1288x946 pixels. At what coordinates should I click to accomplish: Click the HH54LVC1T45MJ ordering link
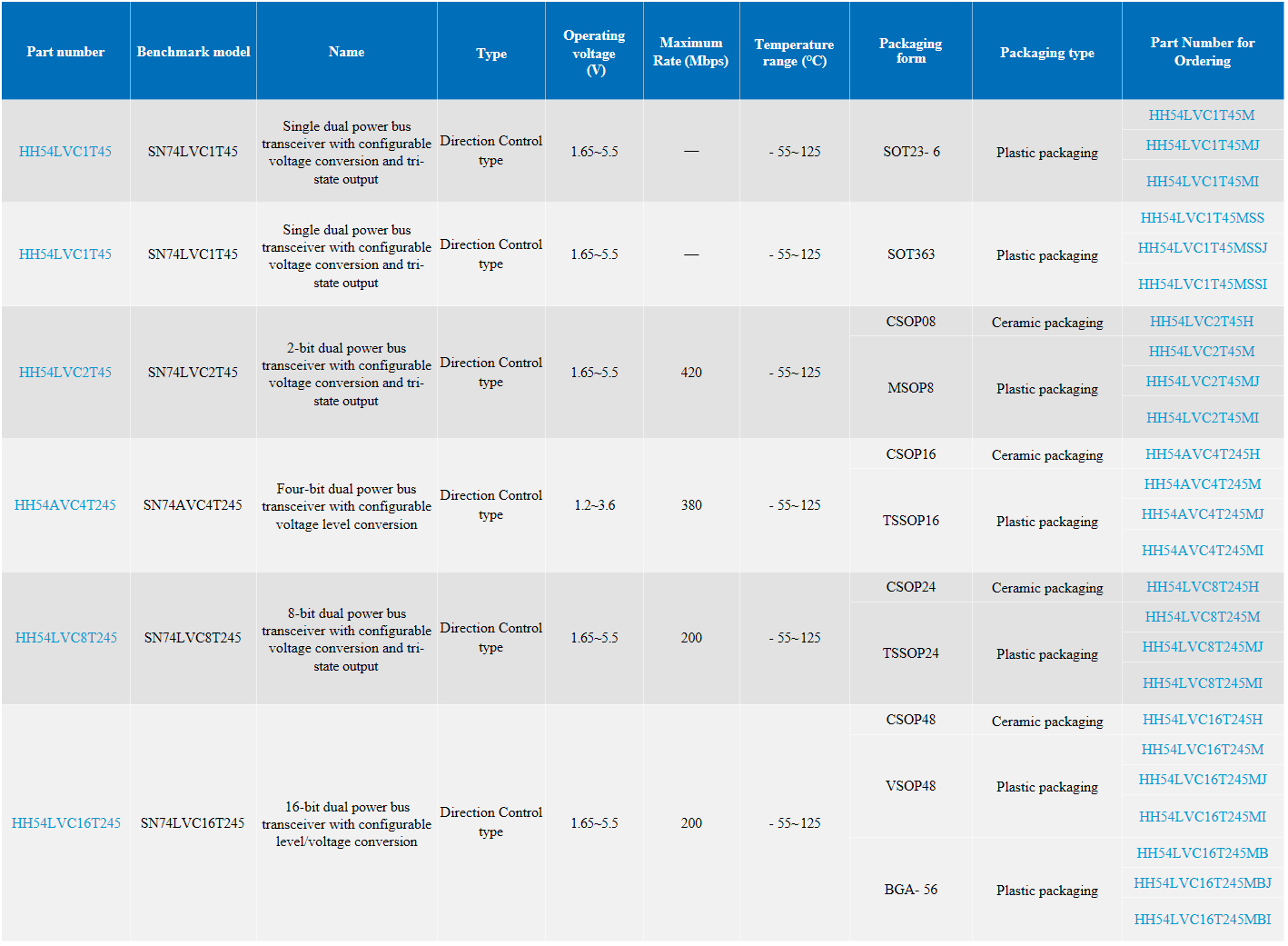point(1202,145)
